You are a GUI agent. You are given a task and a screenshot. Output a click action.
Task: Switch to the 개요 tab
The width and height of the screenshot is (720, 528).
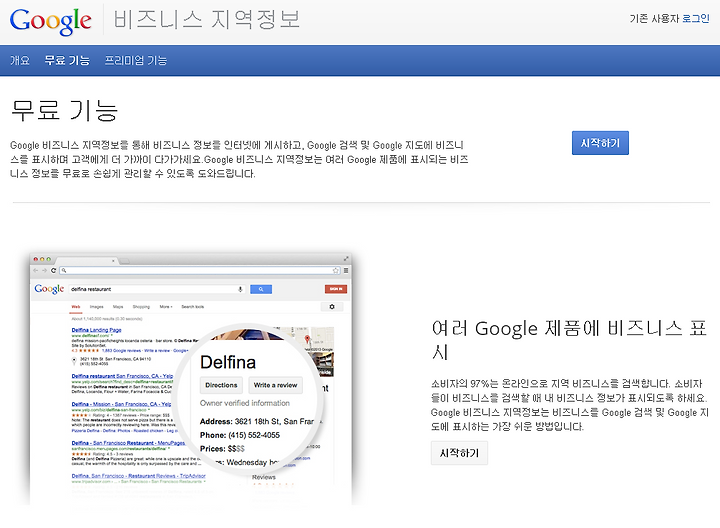20,60
